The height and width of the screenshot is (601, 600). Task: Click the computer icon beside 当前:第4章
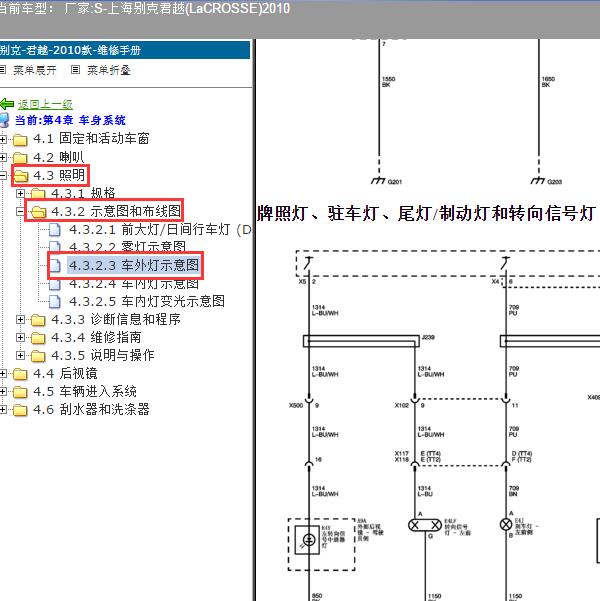tap(4, 120)
